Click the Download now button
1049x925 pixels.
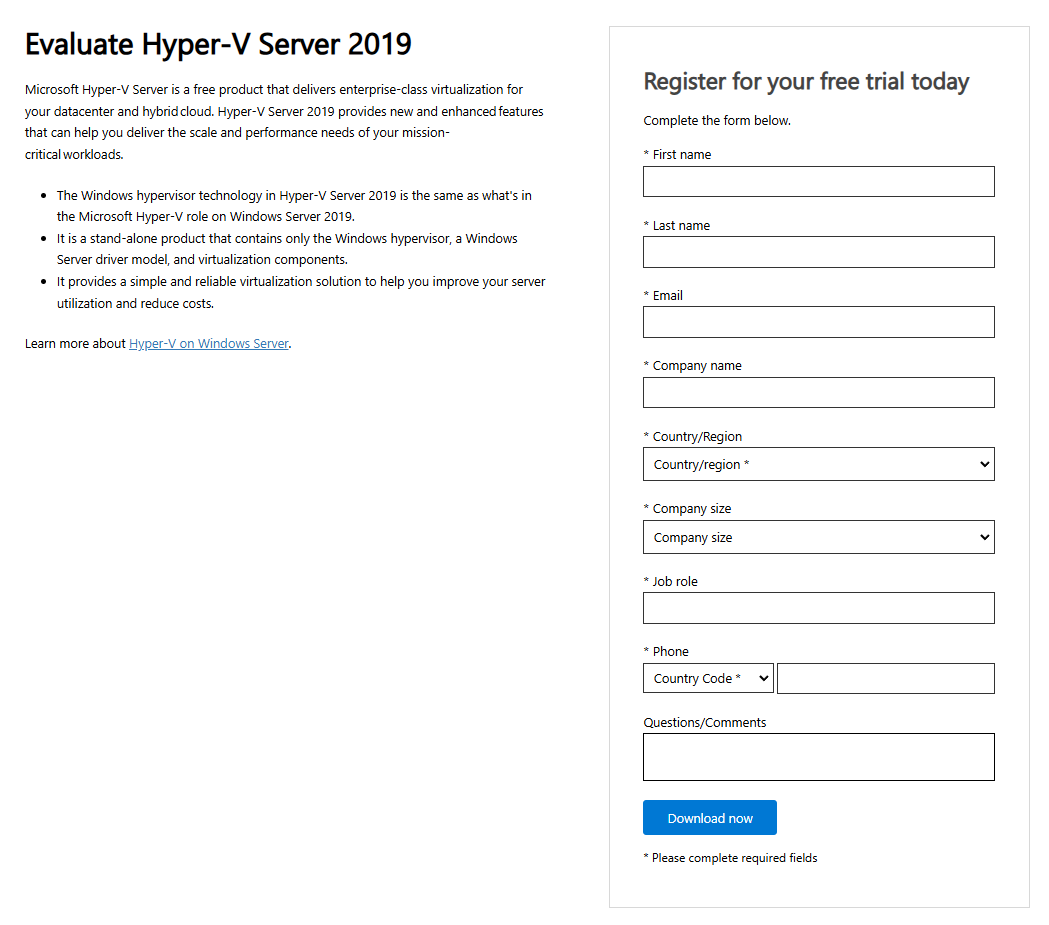[710, 817]
